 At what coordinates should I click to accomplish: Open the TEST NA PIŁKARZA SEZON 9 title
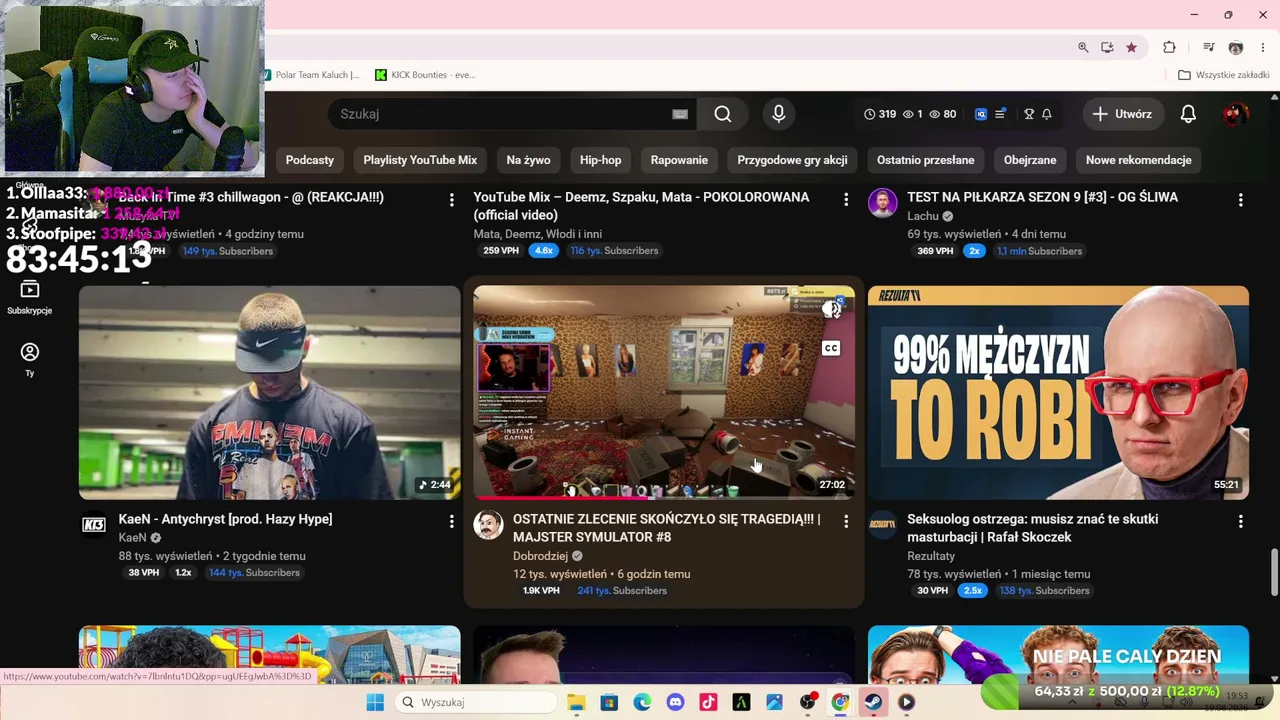[x=1042, y=197]
